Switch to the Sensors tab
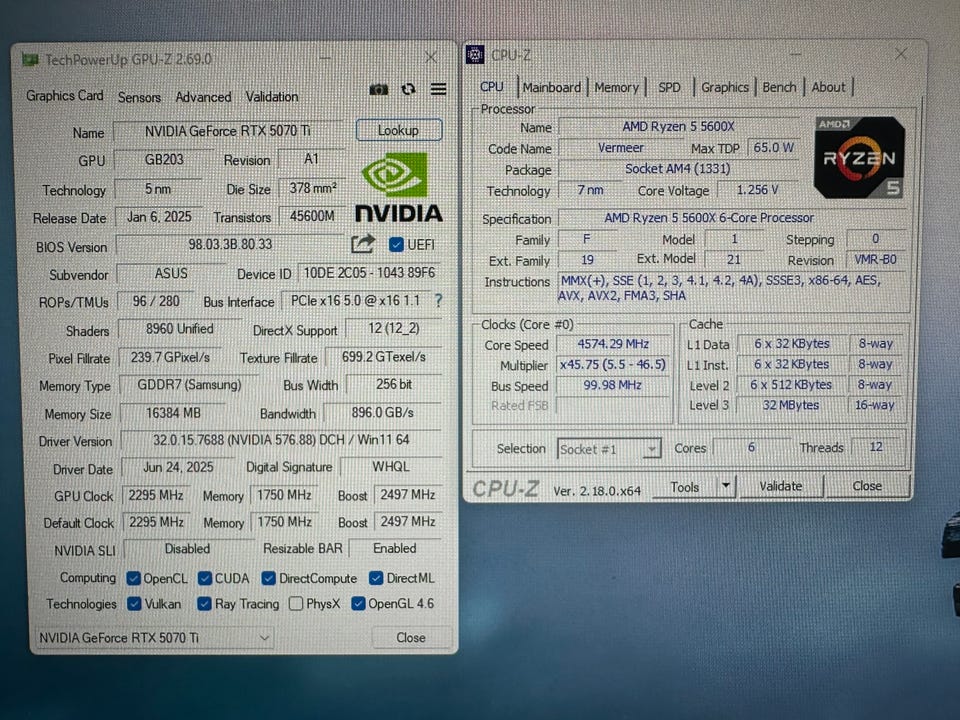The width and height of the screenshot is (960, 720). point(139,97)
